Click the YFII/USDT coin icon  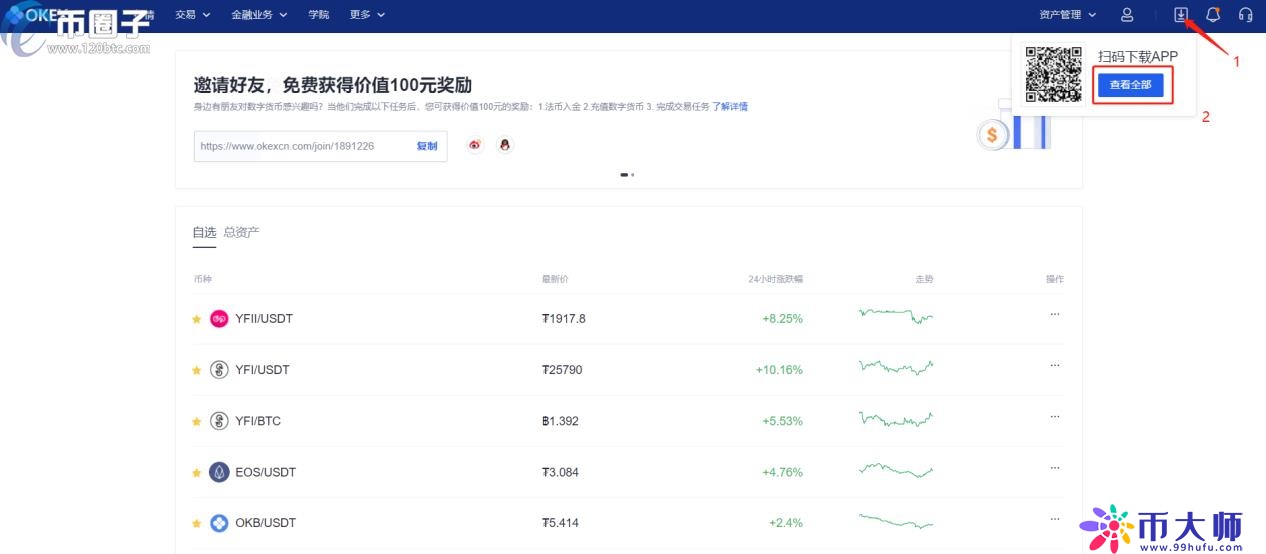219,319
